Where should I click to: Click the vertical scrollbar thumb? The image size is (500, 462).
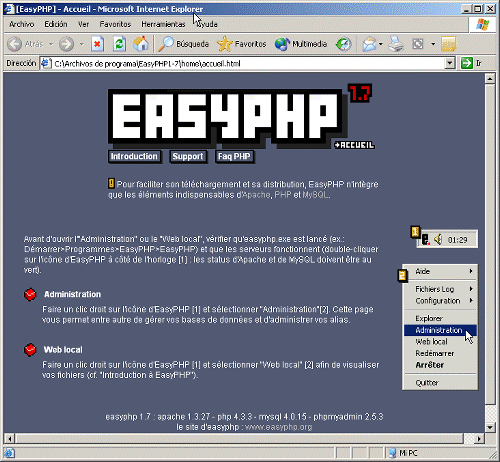(x=490, y=244)
